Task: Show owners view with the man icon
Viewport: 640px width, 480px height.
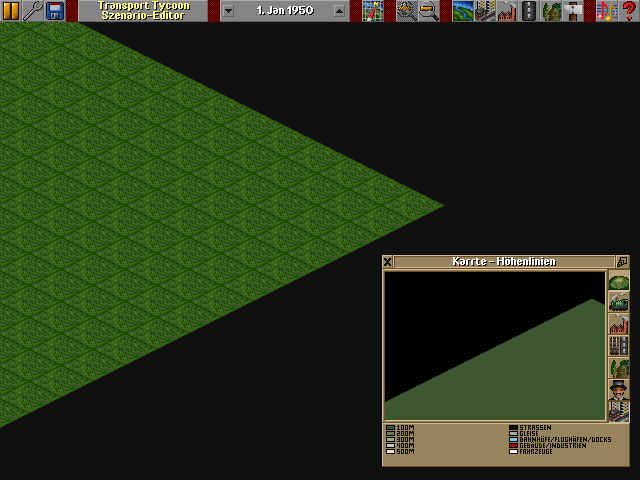Action: click(619, 391)
